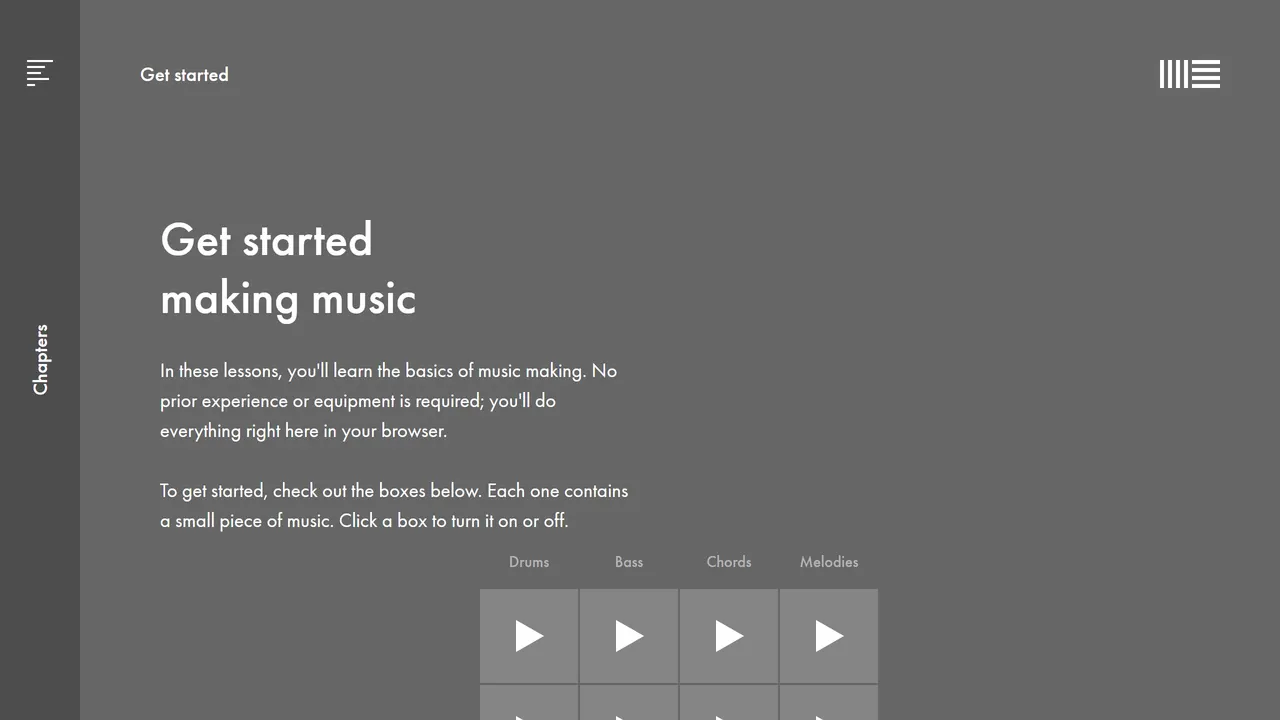Play the first Bass clip box
The image size is (1280, 720).
tap(629, 636)
